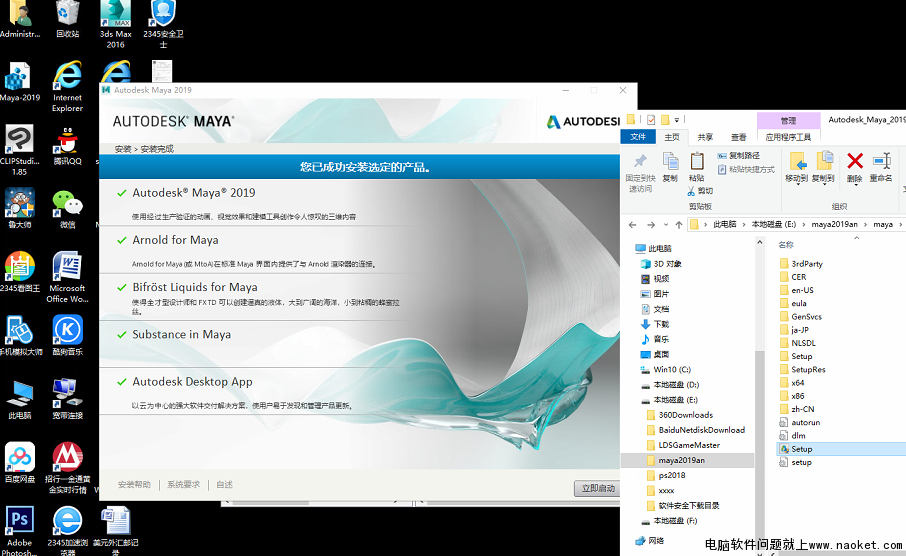Switch to the 主页 ribbon tab

point(672,137)
